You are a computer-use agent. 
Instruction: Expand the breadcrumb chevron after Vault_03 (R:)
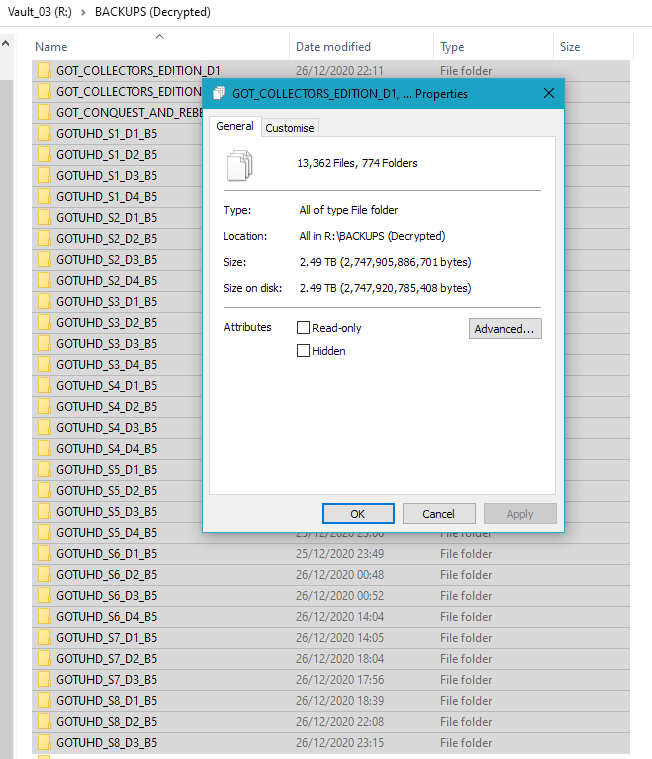(83, 13)
